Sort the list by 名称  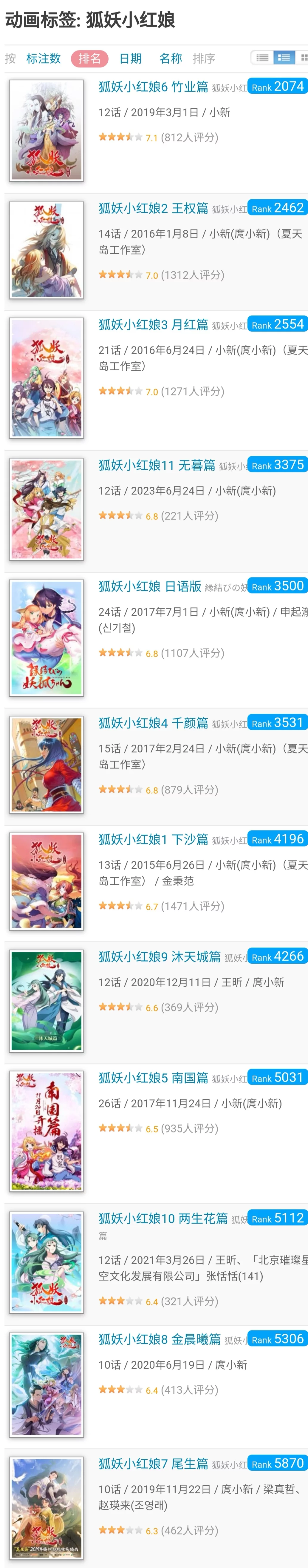(171, 58)
